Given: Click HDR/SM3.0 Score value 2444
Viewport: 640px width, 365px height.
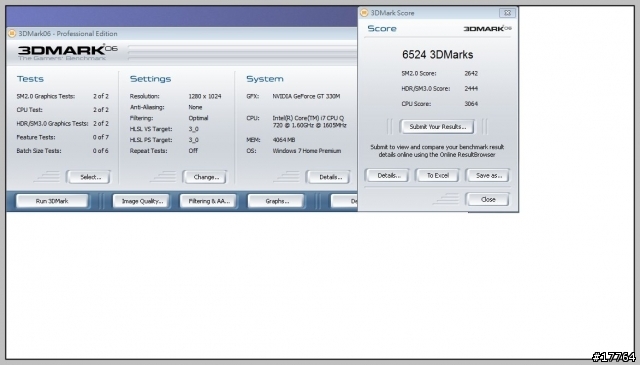Looking at the screenshot, I should (x=471, y=89).
